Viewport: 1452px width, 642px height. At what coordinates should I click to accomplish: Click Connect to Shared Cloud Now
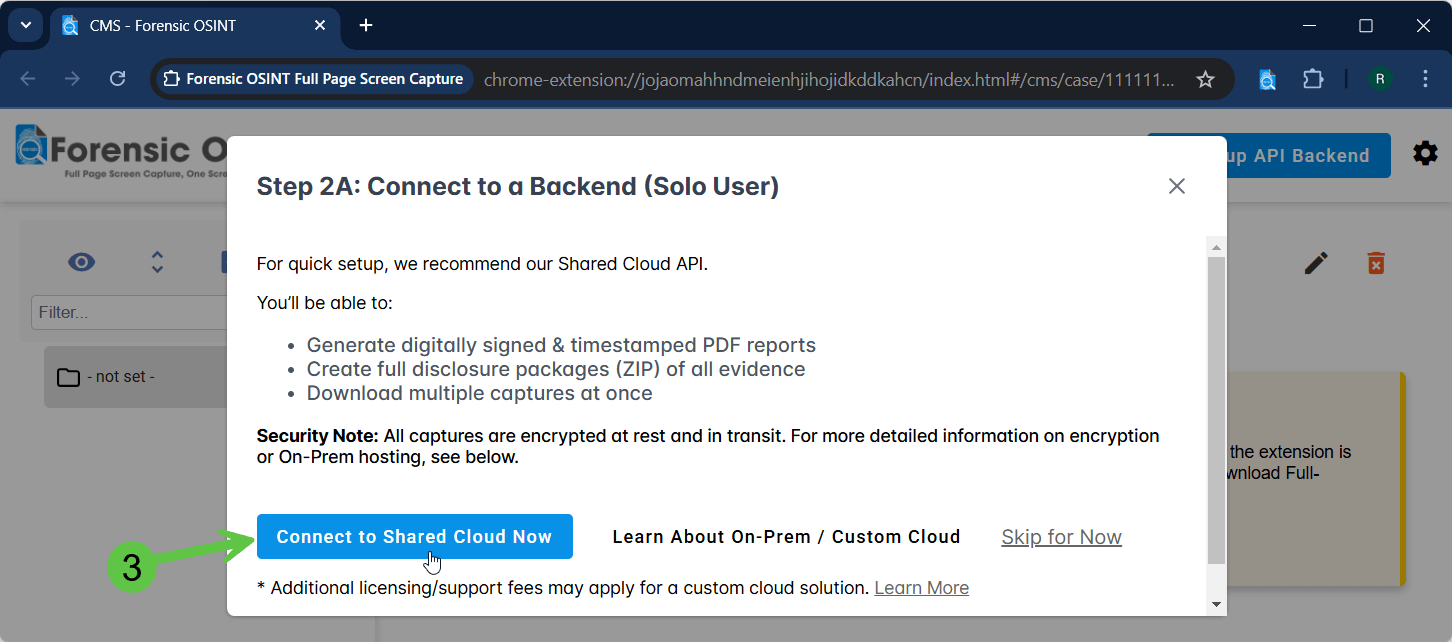(x=414, y=537)
